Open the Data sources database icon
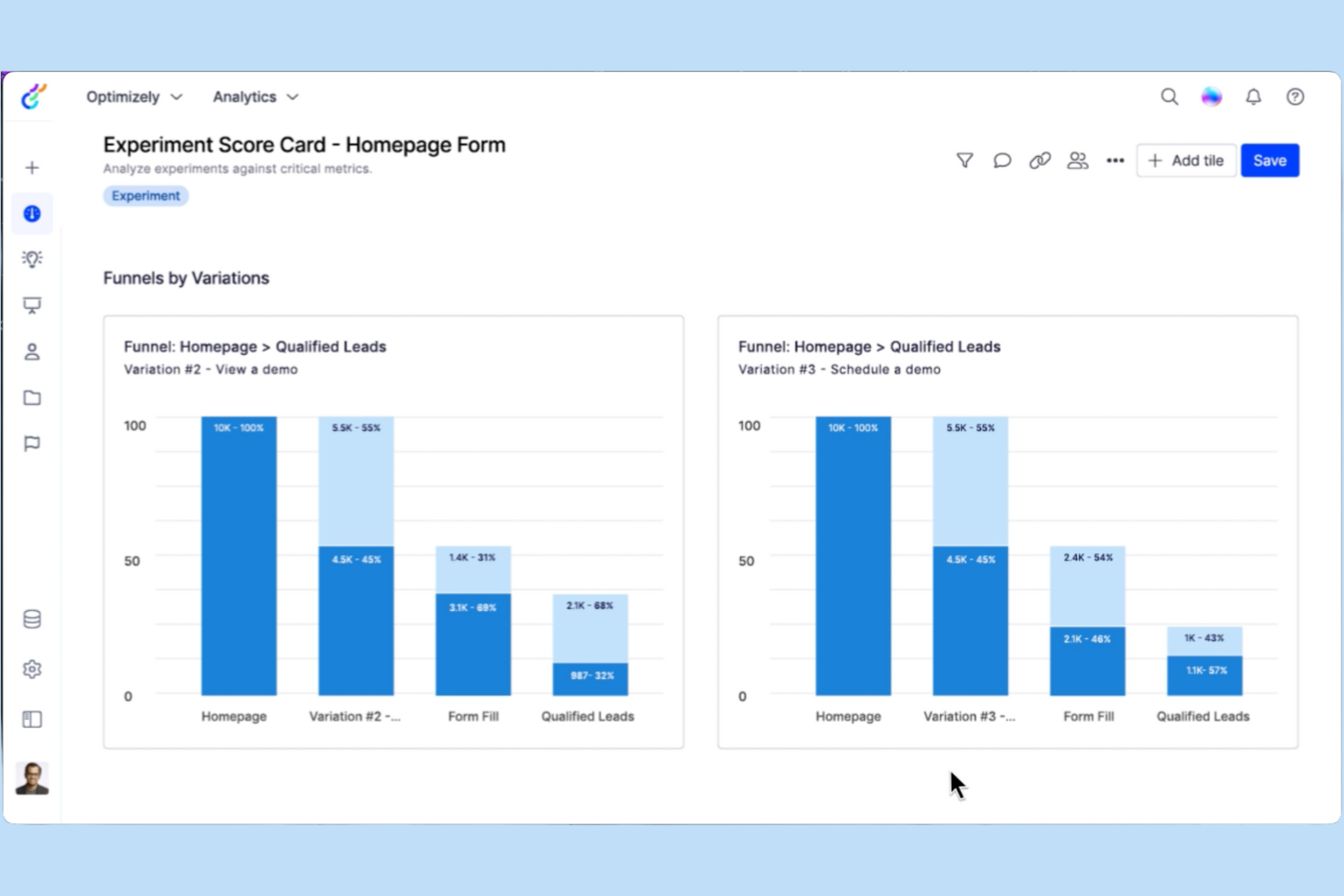 tap(32, 618)
